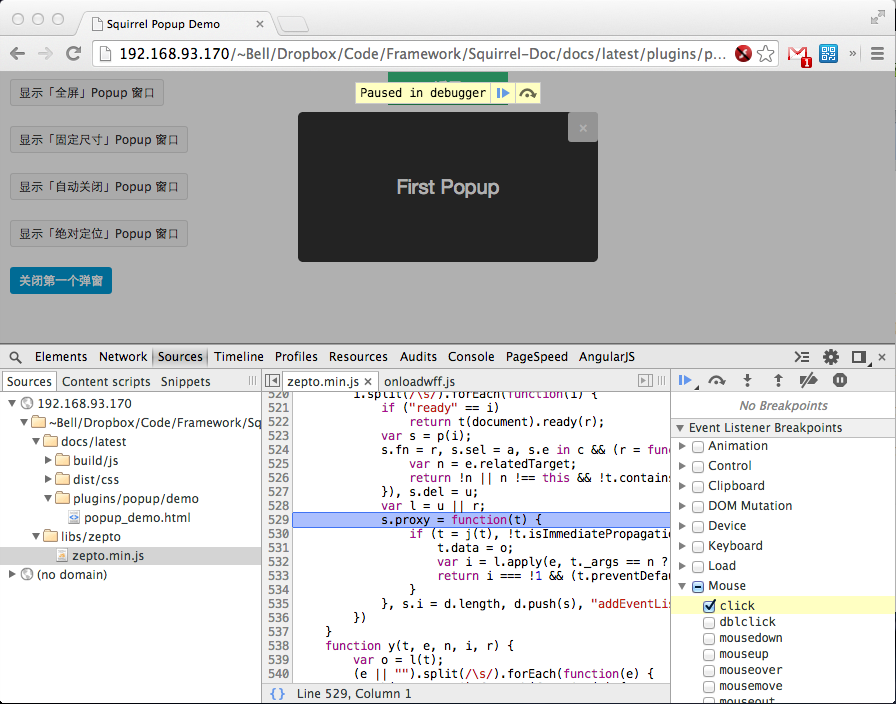
Task: Change DevTools dock side icon
Action: tap(859, 357)
